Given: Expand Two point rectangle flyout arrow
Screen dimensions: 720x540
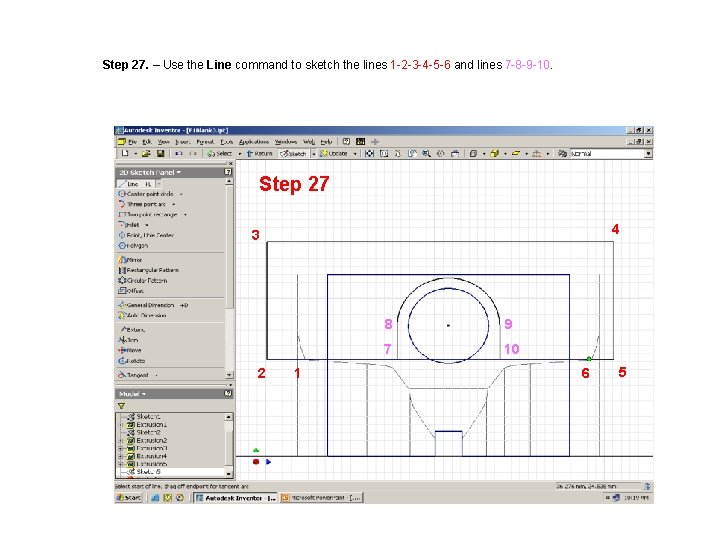Looking at the screenshot, I should (x=185, y=214).
